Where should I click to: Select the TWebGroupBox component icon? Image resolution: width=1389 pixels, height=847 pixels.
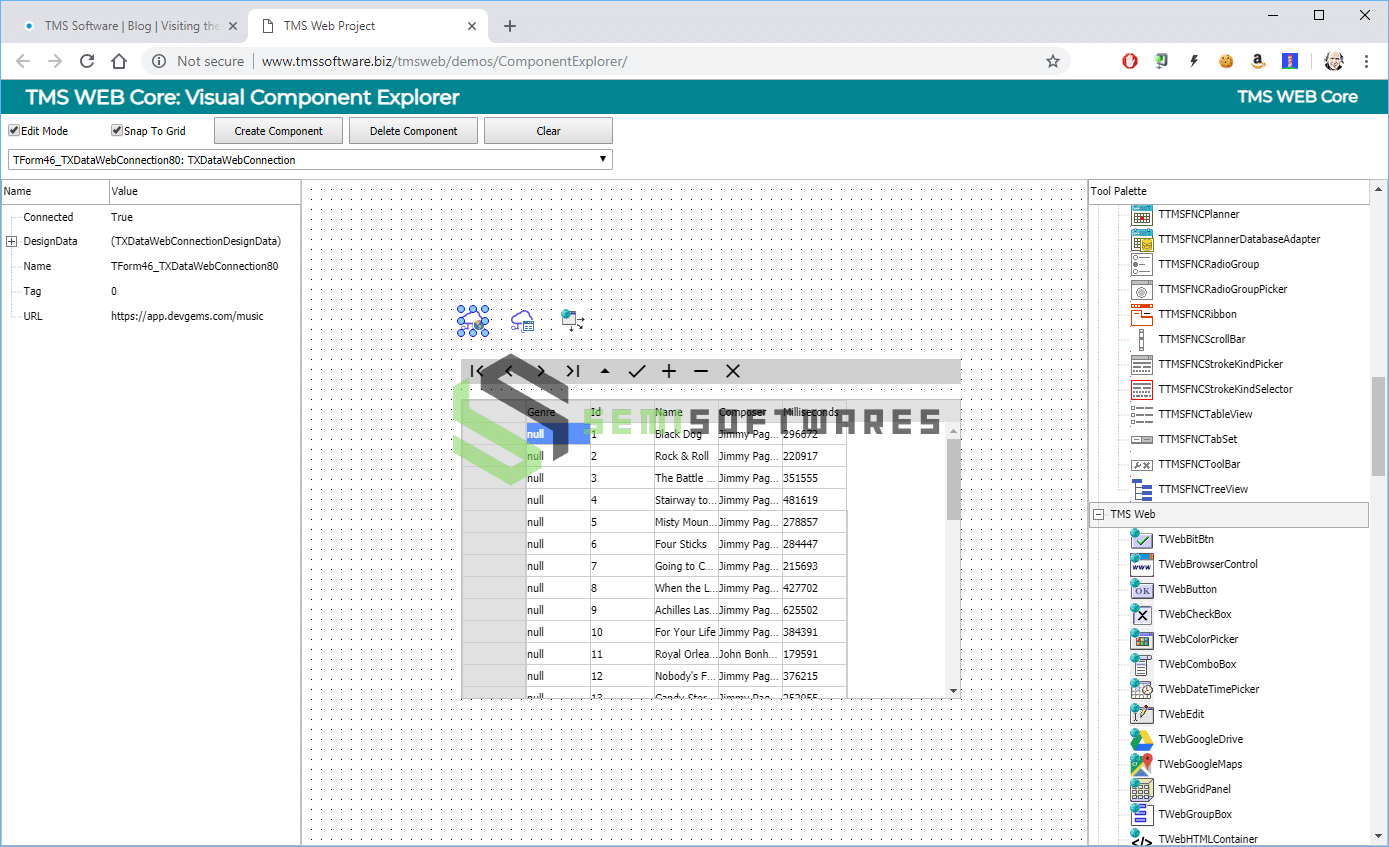1141,815
